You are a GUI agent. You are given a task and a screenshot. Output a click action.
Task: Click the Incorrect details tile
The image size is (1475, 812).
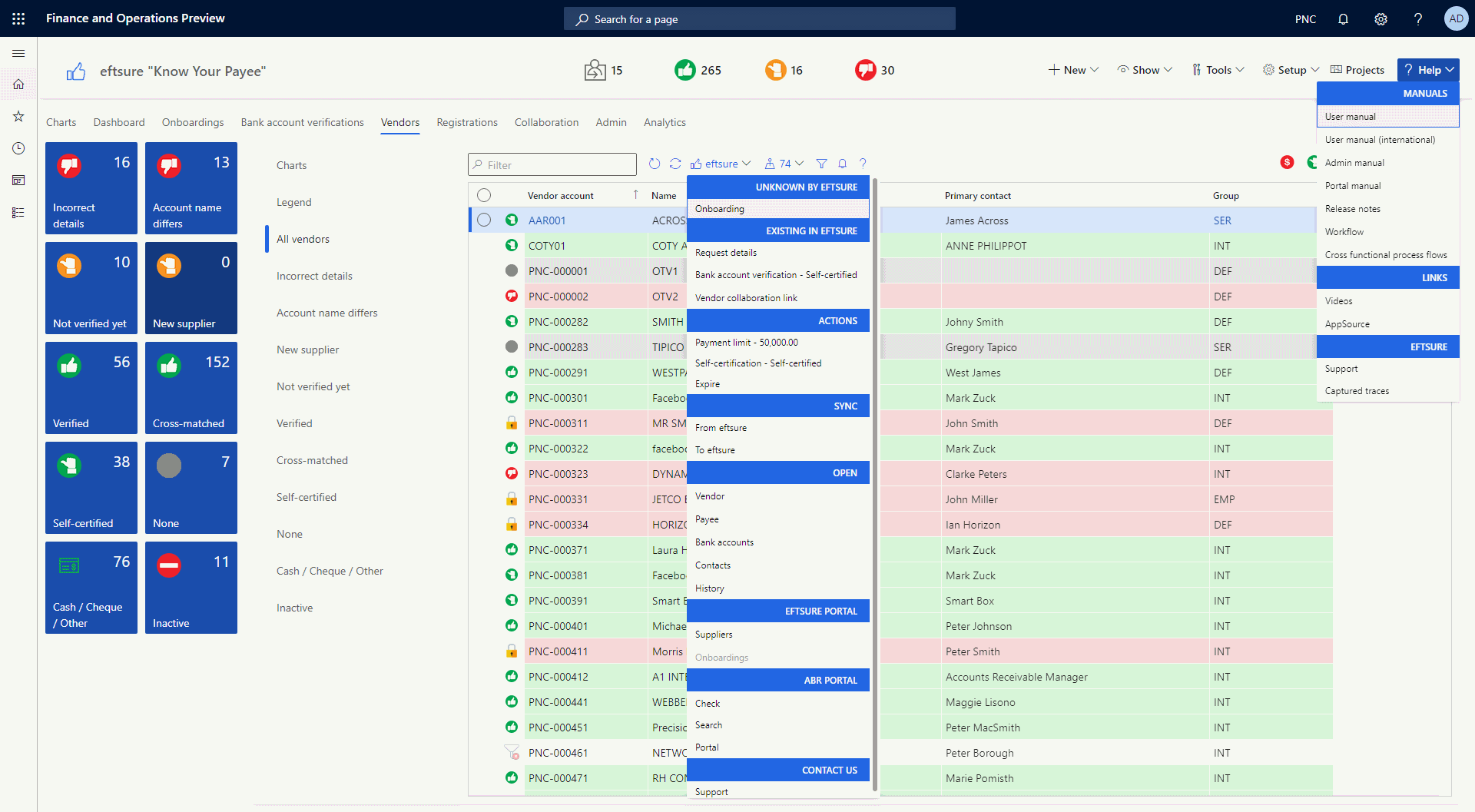coord(91,188)
